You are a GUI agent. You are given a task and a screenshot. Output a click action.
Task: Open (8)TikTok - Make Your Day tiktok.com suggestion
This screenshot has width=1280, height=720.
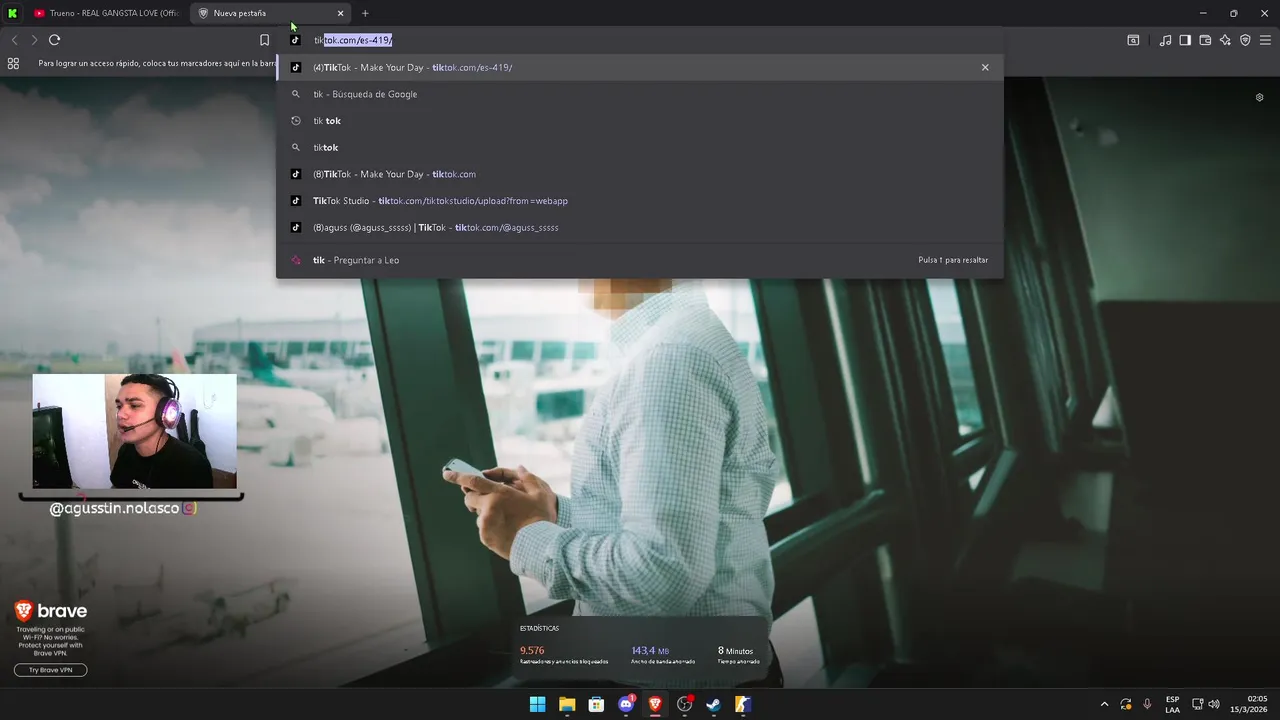[640, 174]
